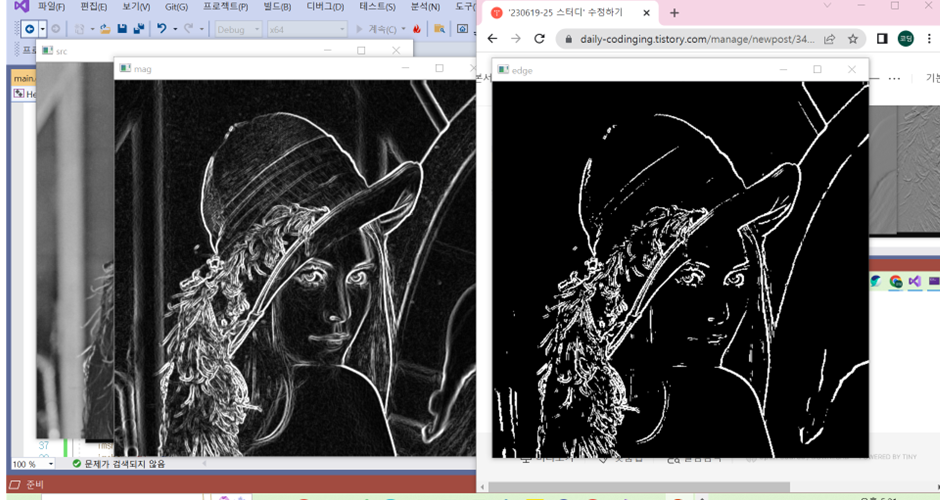
Task: Minimize the edge image window
Action: [783, 70]
